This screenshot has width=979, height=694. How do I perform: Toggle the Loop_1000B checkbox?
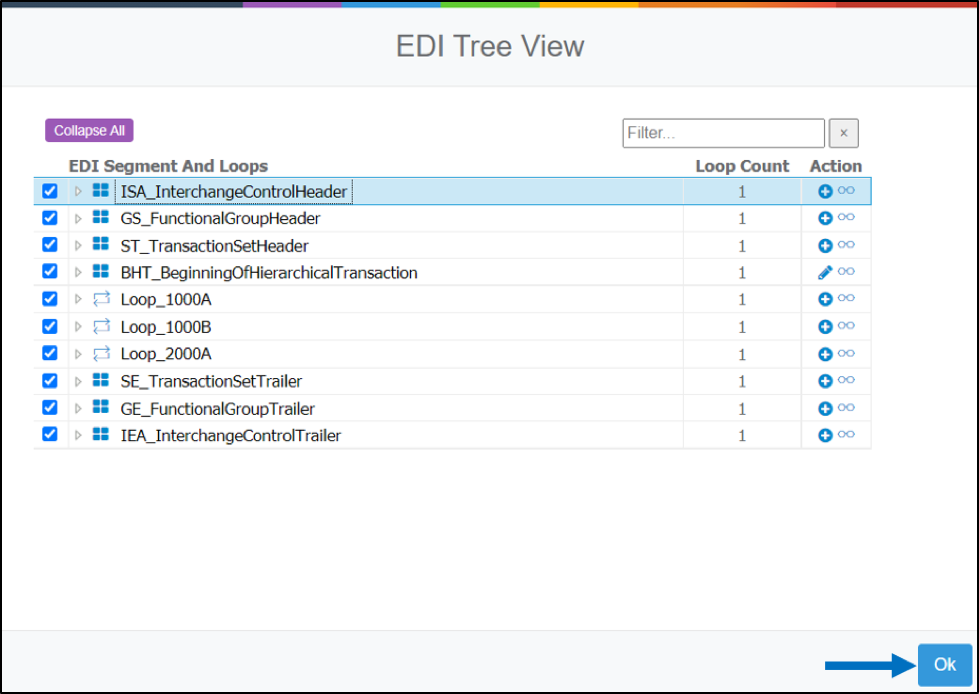(50, 326)
